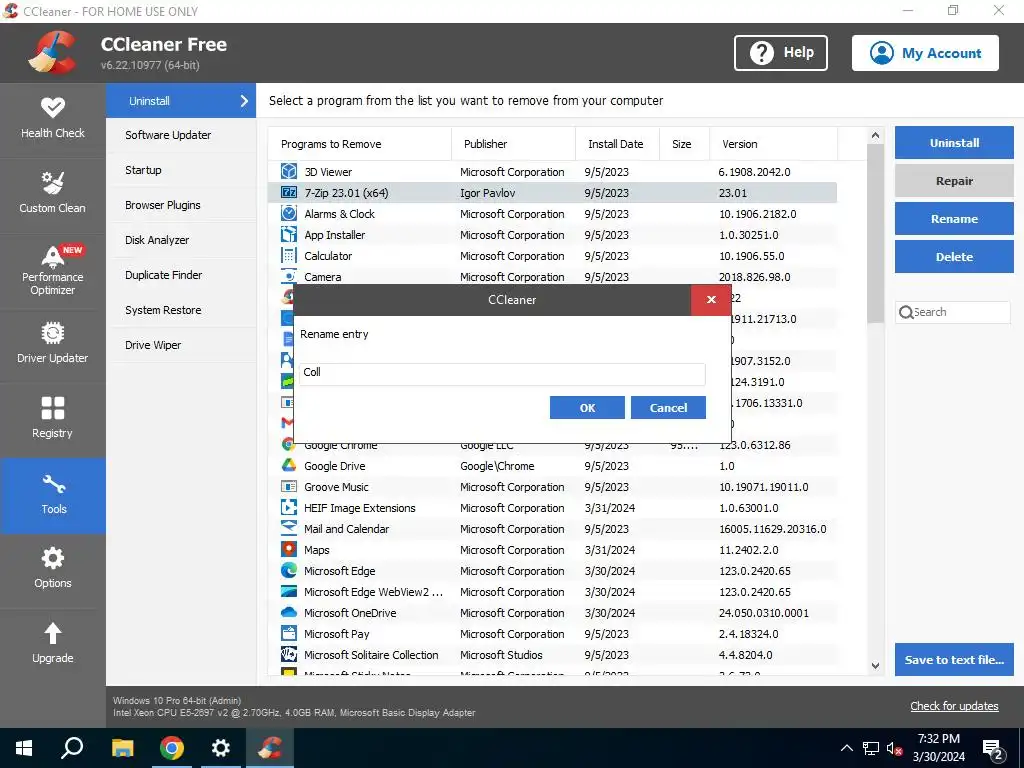Click the Calculator program icon
Viewport: 1024px width, 768px height.
pyautogui.click(x=289, y=255)
